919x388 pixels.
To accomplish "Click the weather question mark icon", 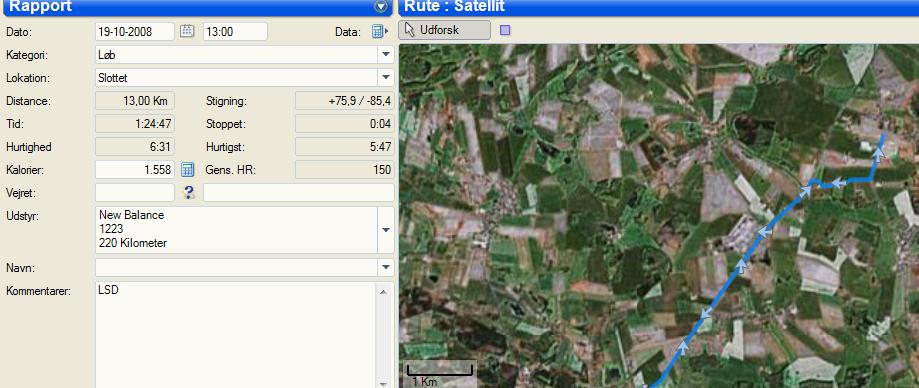I will coord(189,192).
